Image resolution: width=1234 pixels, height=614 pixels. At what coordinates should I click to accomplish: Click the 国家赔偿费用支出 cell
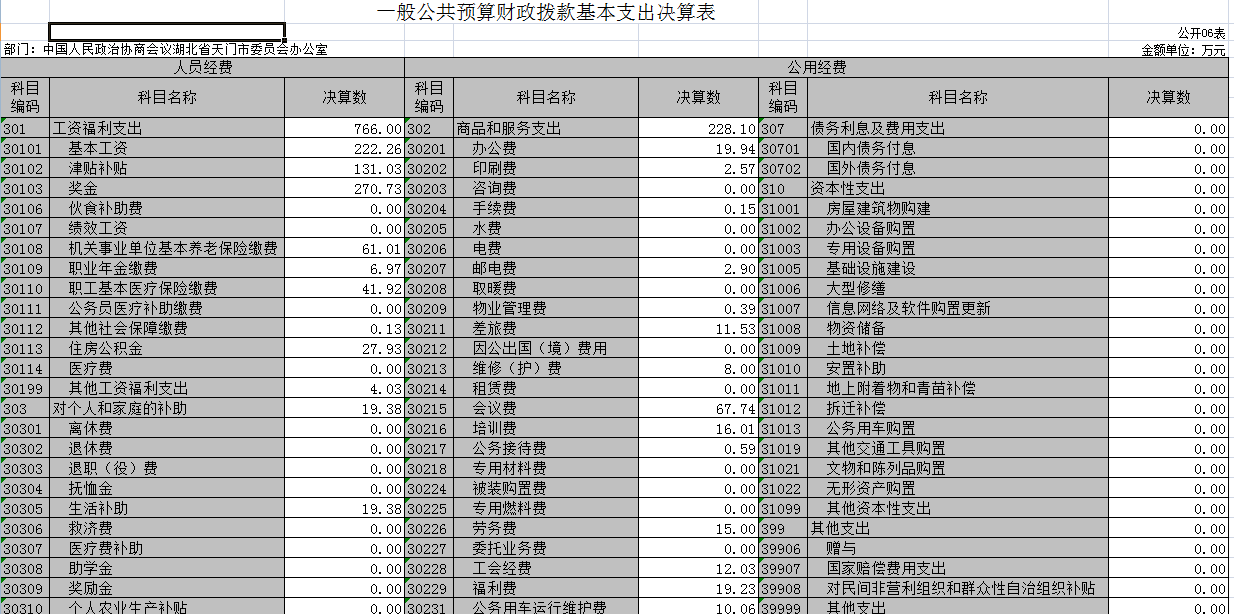point(958,569)
